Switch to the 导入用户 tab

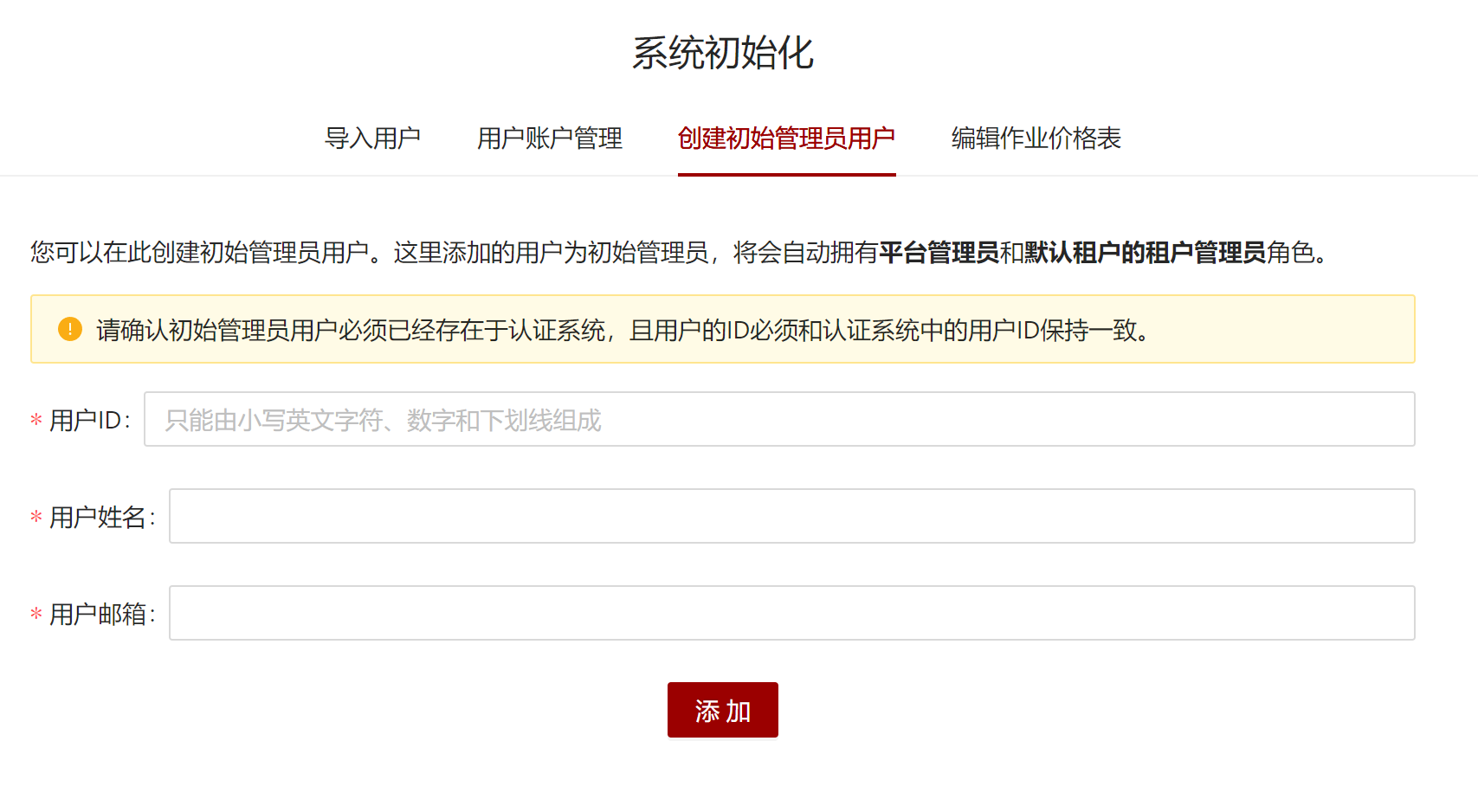372,139
